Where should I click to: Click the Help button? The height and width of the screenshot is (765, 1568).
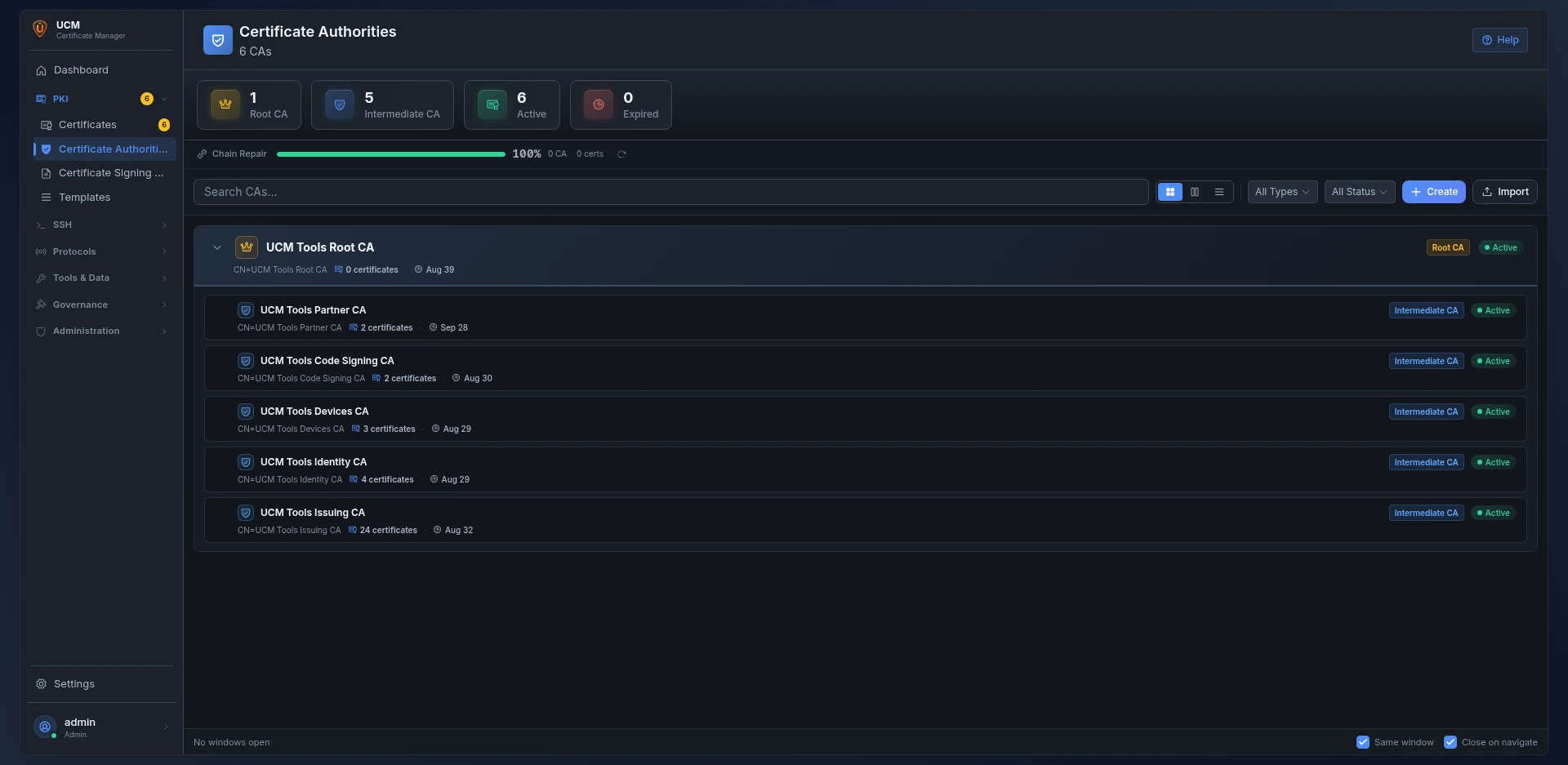[1500, 40]
